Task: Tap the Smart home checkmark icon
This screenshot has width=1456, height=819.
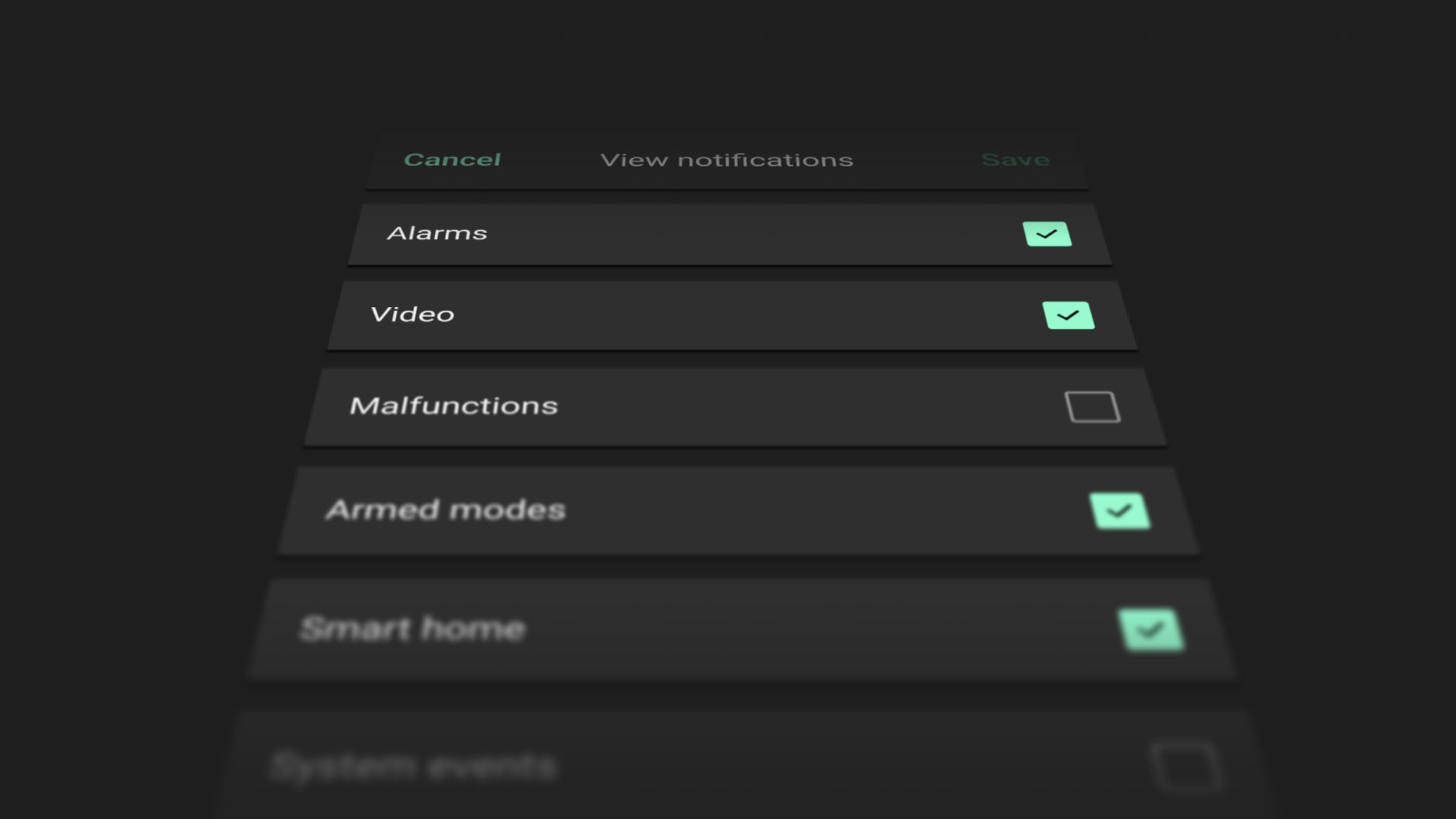Action: [x=1152, y=628]
